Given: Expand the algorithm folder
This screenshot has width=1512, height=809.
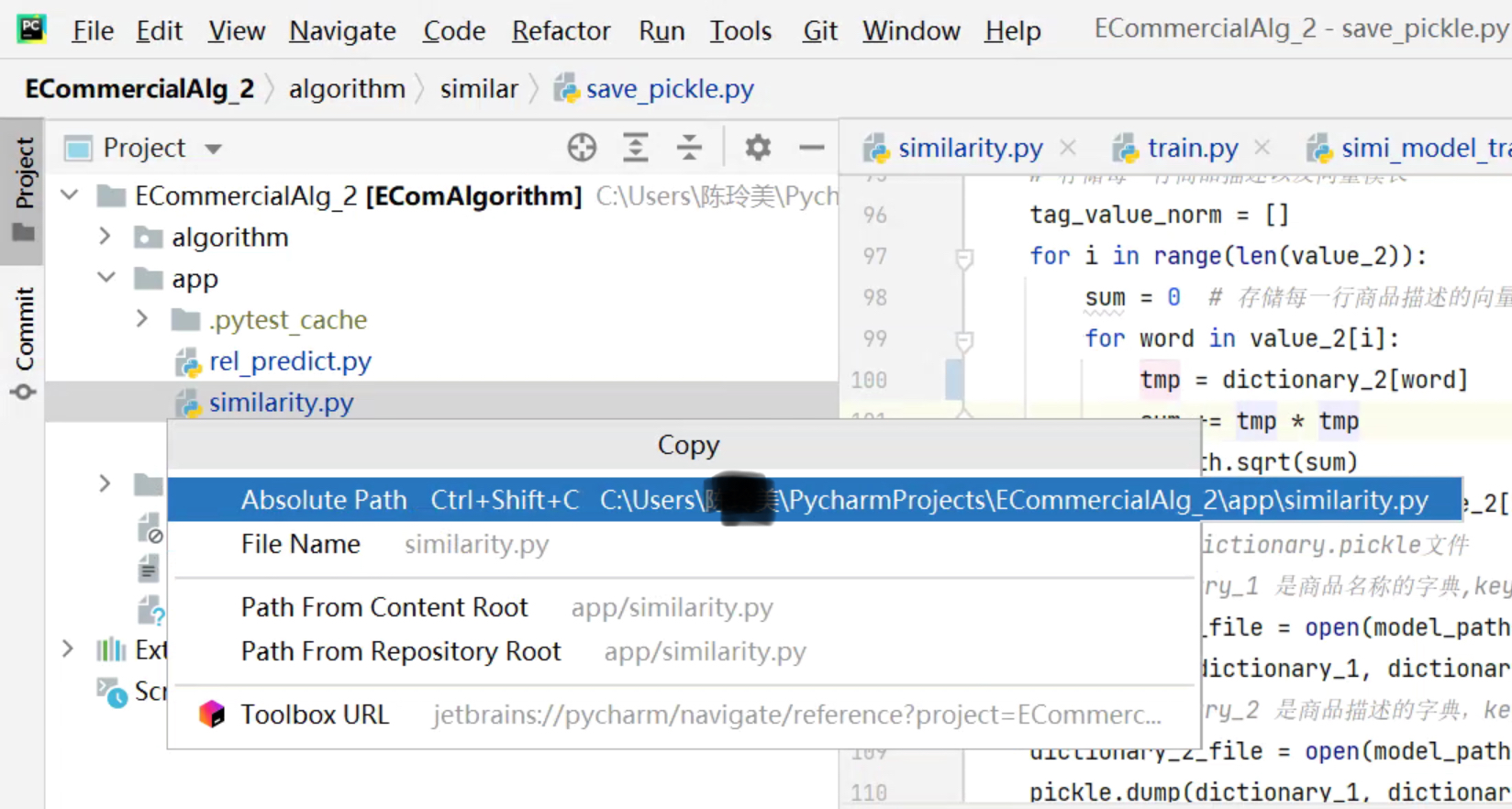Looking at the screenshot, I should coord(105,237).
